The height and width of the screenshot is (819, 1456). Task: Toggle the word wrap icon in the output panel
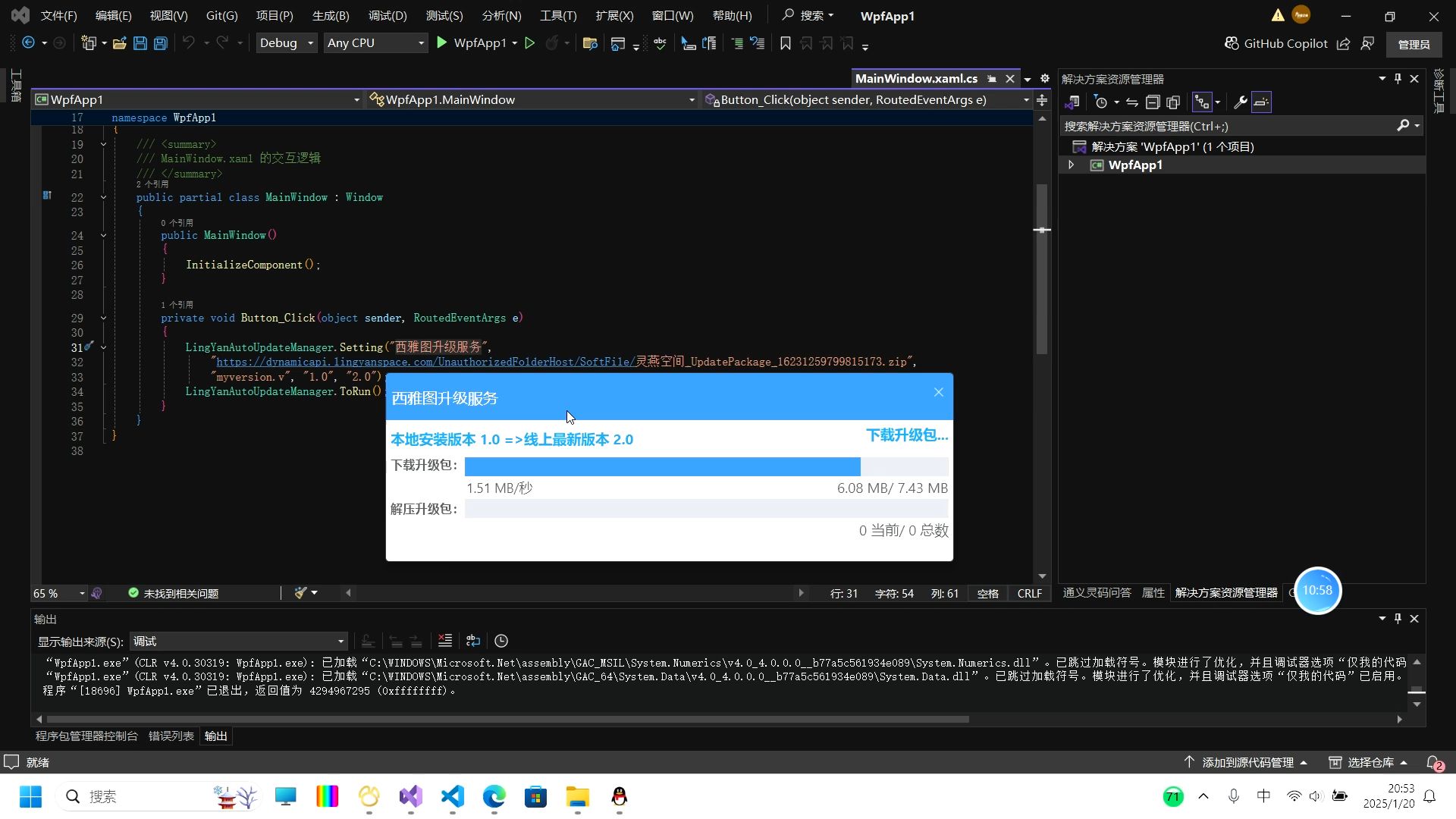473,641
